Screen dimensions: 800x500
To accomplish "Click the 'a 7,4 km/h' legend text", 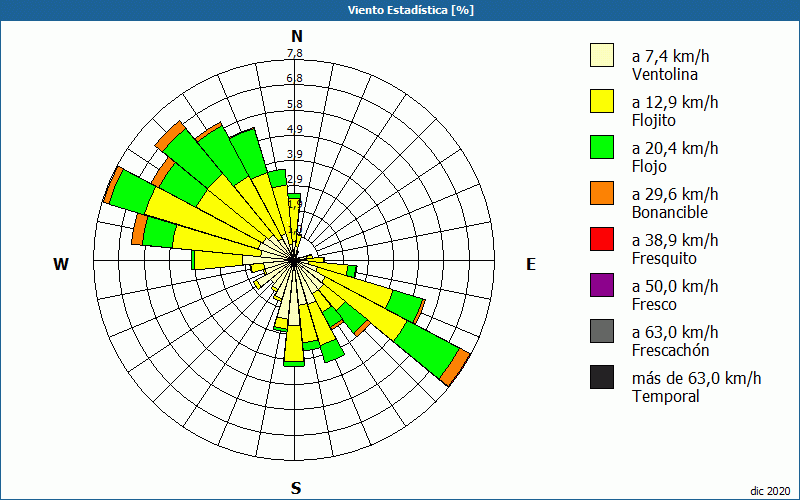I will 670,56.
